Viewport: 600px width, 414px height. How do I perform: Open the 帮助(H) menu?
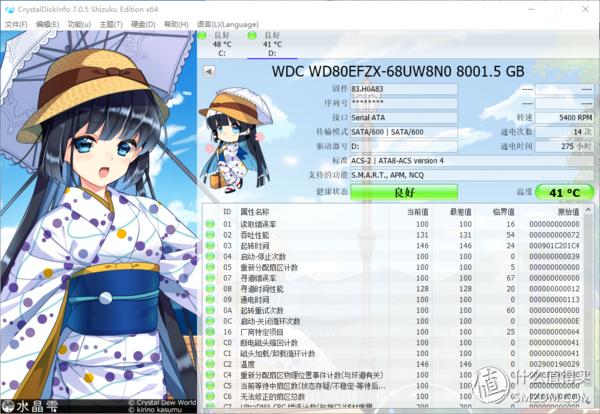pyautogui.click(x=176, y=24)
